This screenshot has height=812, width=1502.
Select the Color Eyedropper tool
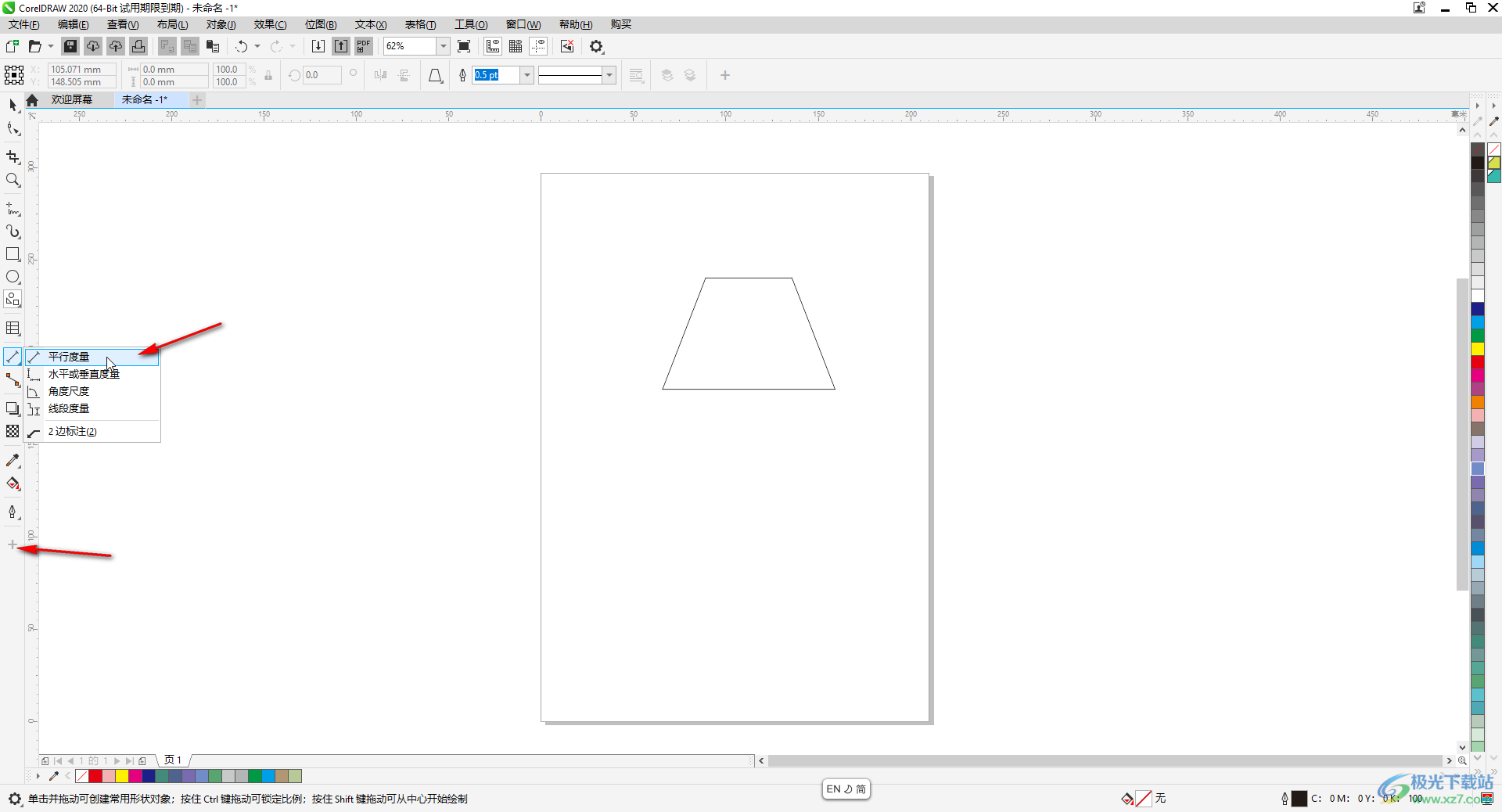pyautogui.click(x=13, y=461)
